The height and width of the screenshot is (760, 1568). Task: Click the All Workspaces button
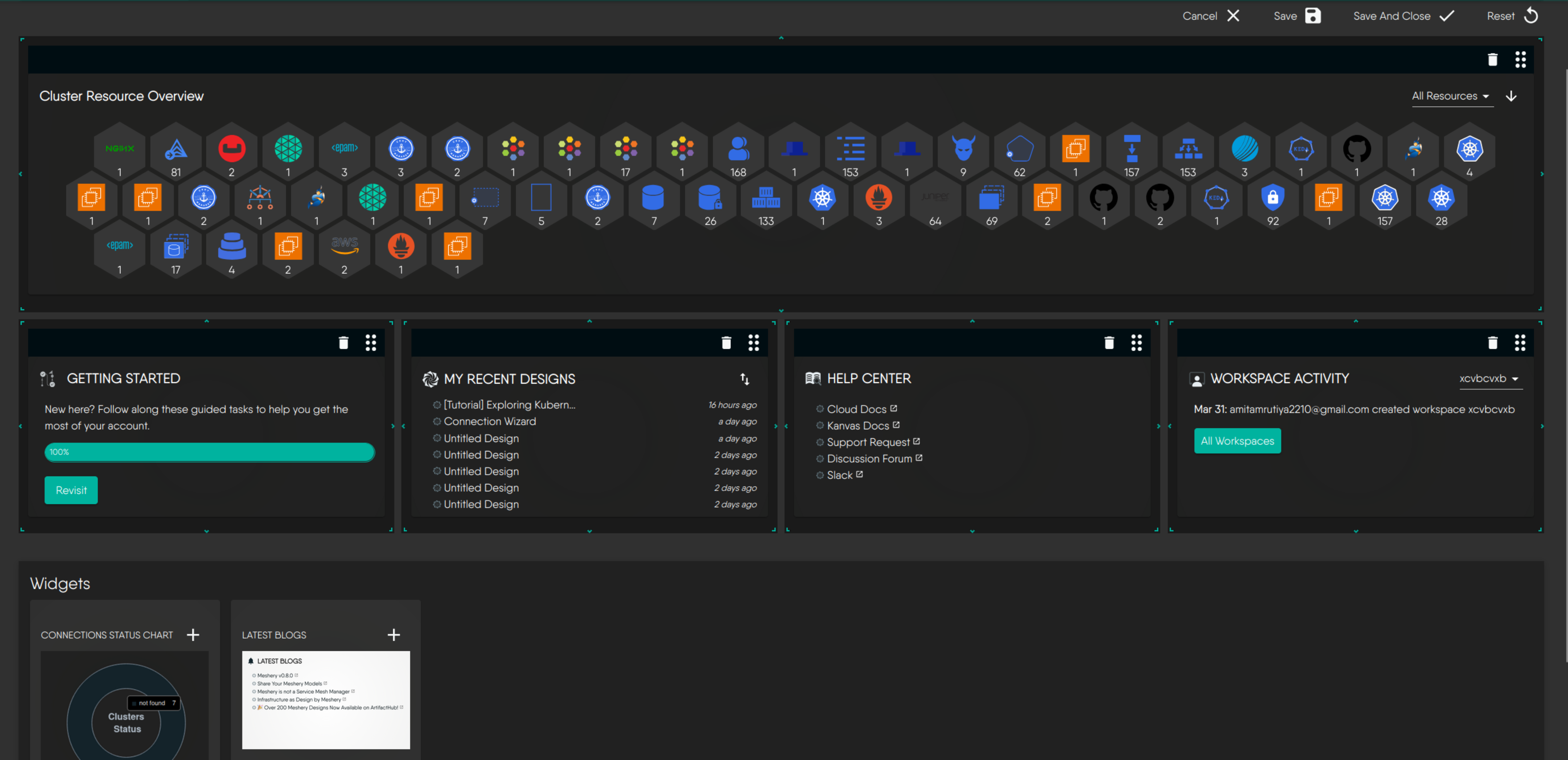coord(1237,441)
